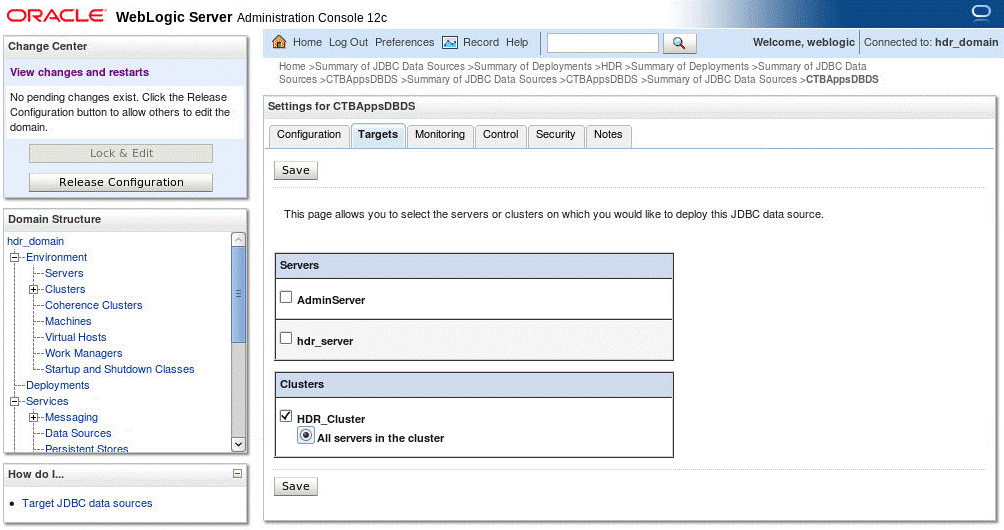1004x530 pixels.
Task: Collapse the How do I panel
Action: (x=237, y=474)
